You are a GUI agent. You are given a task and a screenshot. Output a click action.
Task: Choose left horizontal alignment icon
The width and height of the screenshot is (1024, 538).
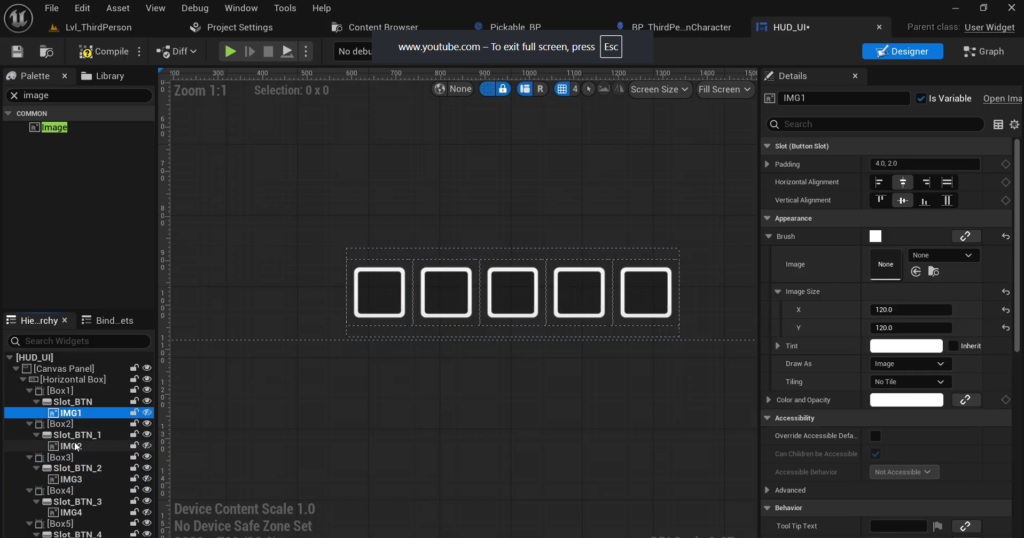[879, 182]
